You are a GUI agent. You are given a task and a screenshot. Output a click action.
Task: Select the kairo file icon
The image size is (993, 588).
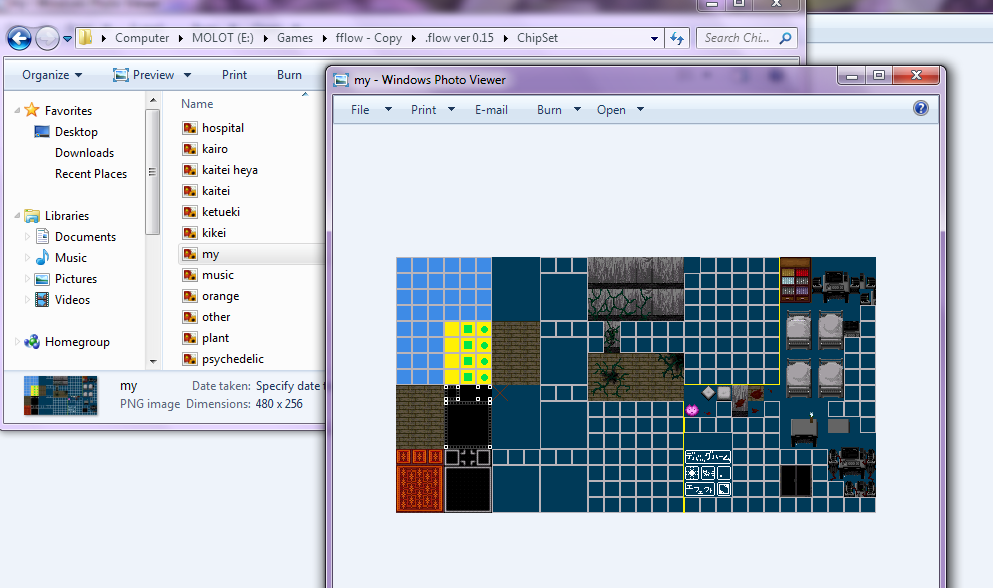[x=189, y=149]
